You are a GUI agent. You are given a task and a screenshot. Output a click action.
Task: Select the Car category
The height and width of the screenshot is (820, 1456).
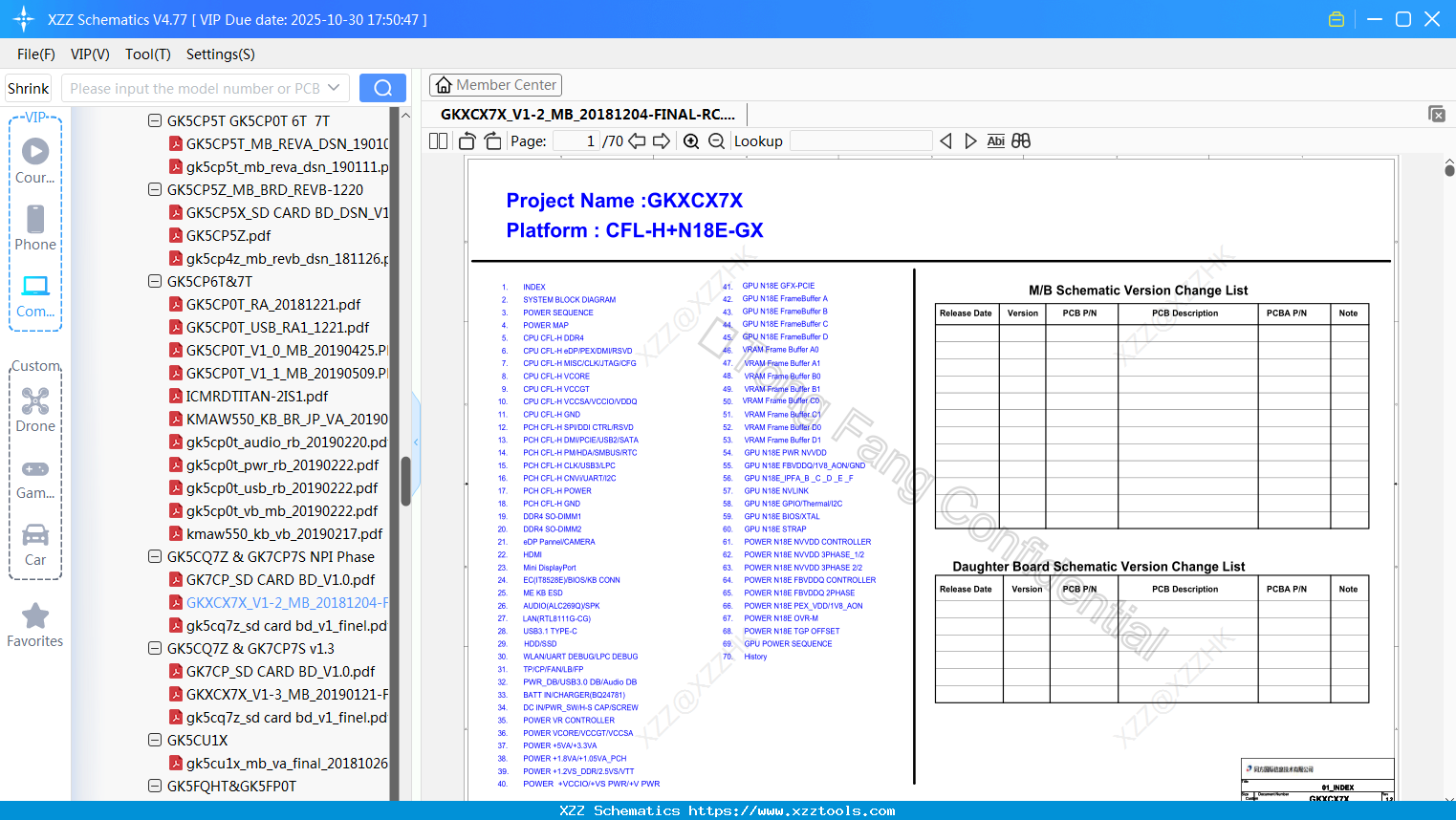35,546
